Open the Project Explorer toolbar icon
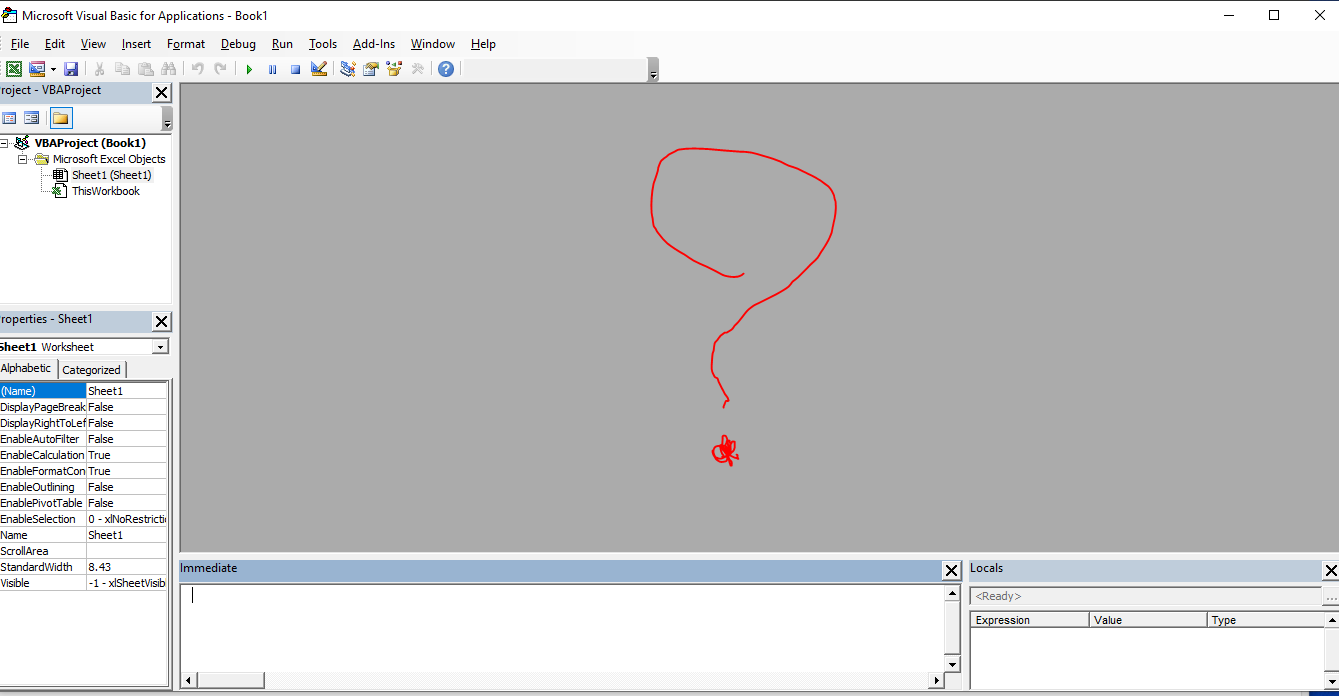 (x=348, y=69)
